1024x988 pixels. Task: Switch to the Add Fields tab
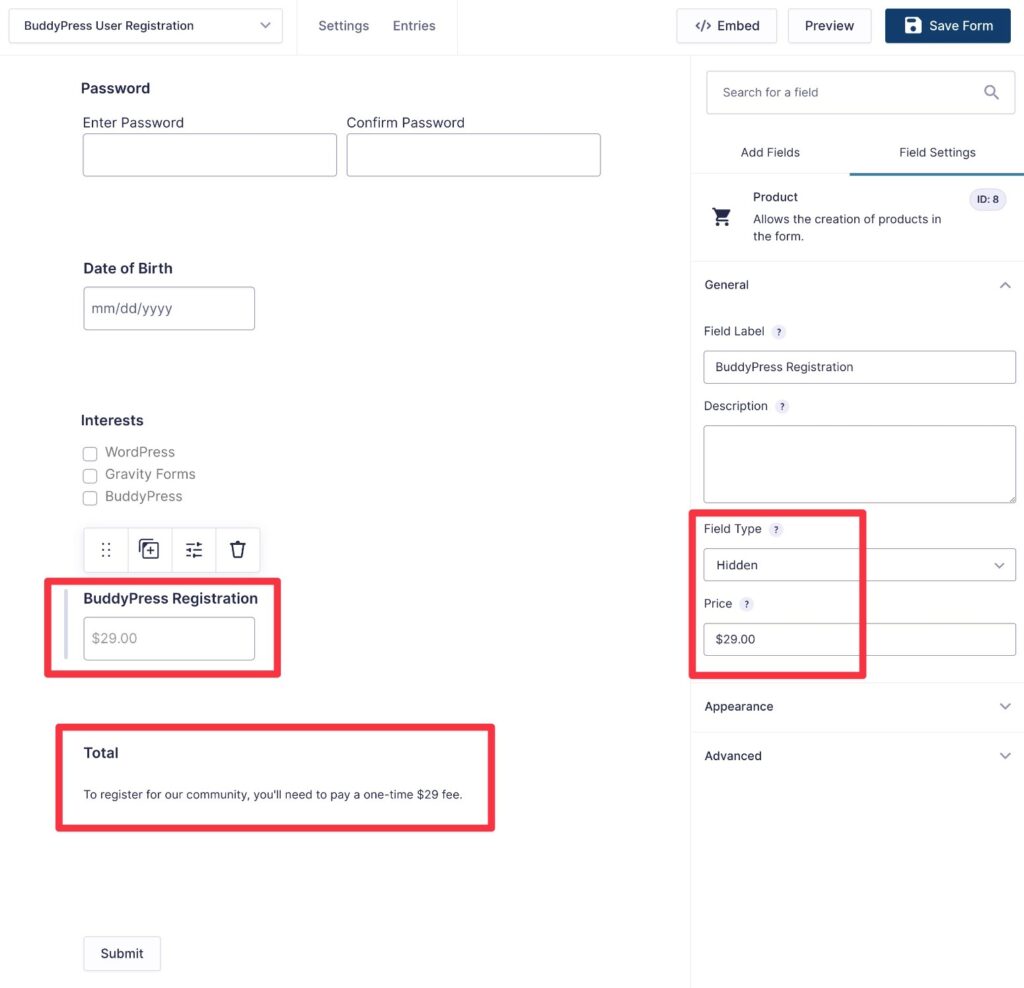click(x=770, y=152)
